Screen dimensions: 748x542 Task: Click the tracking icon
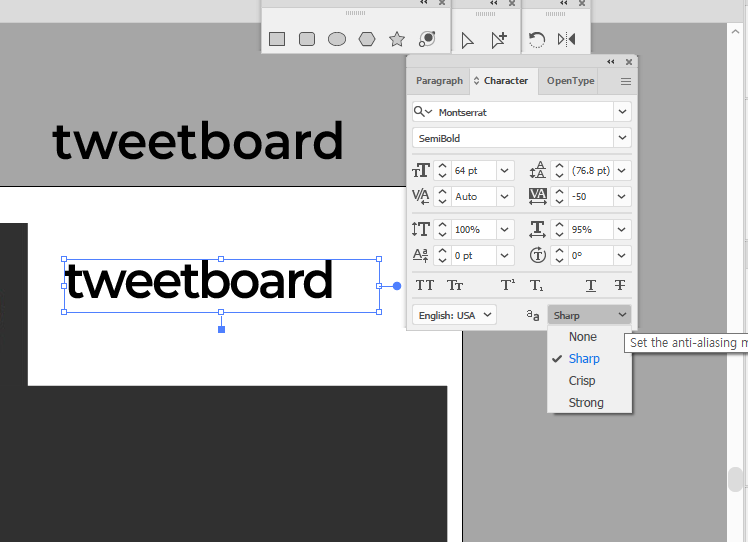coord(538,197)
